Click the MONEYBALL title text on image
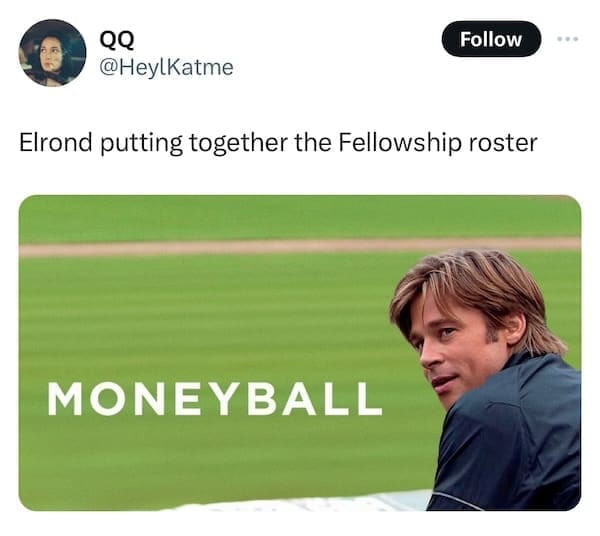Image resolution: width=600 pixels, height=536 pixels. 214,398
